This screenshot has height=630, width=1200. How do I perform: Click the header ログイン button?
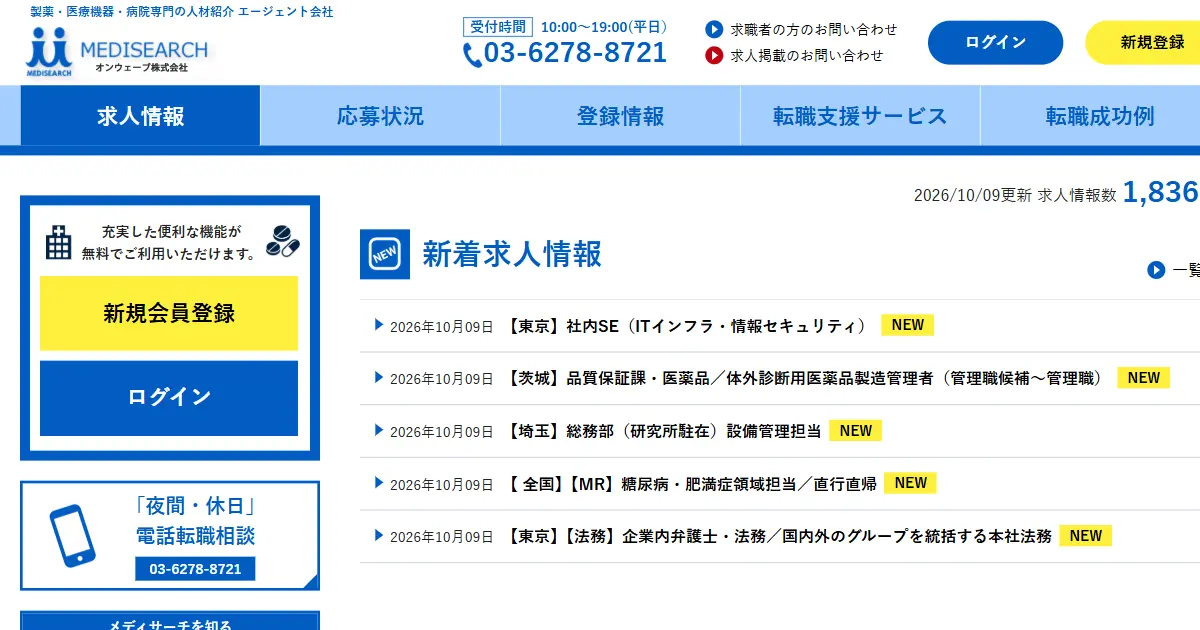point(995,42)
